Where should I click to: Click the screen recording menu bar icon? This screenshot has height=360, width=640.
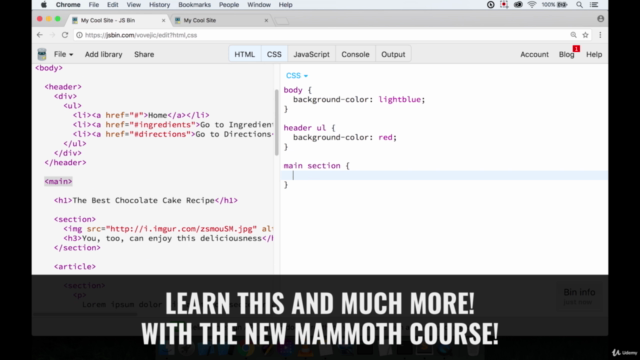504,5
